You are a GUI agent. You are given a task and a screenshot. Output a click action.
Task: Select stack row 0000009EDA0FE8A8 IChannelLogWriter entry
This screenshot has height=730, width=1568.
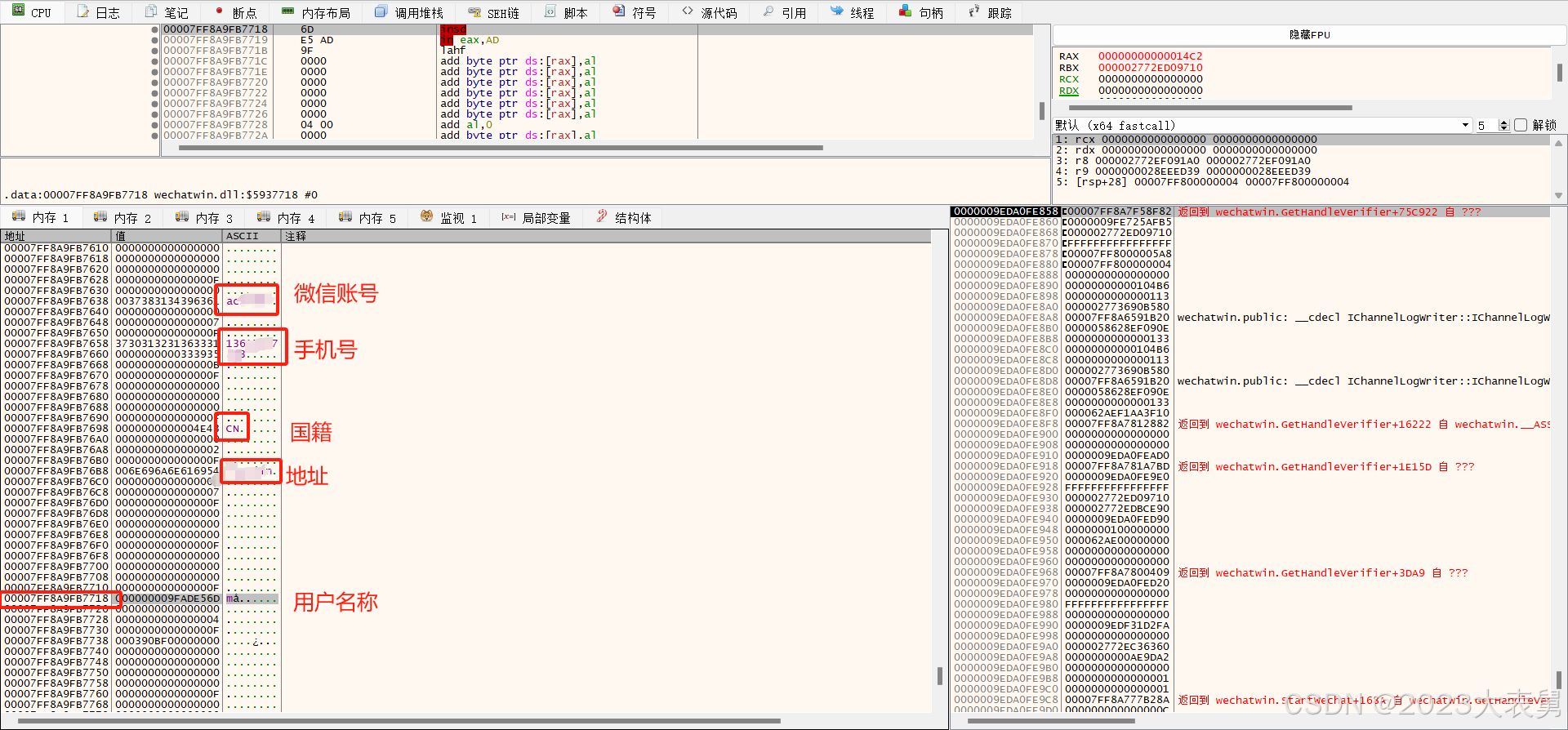[1250, 318]
